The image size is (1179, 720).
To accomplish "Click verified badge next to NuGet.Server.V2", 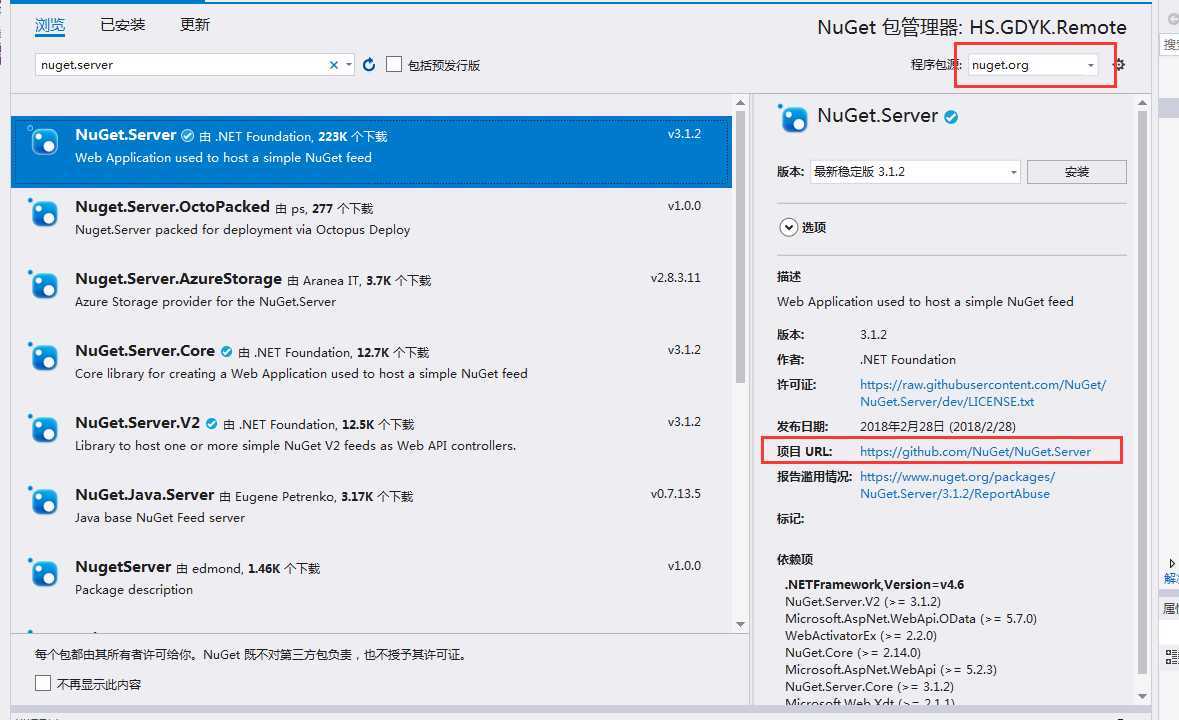I will tap(211, 423).
